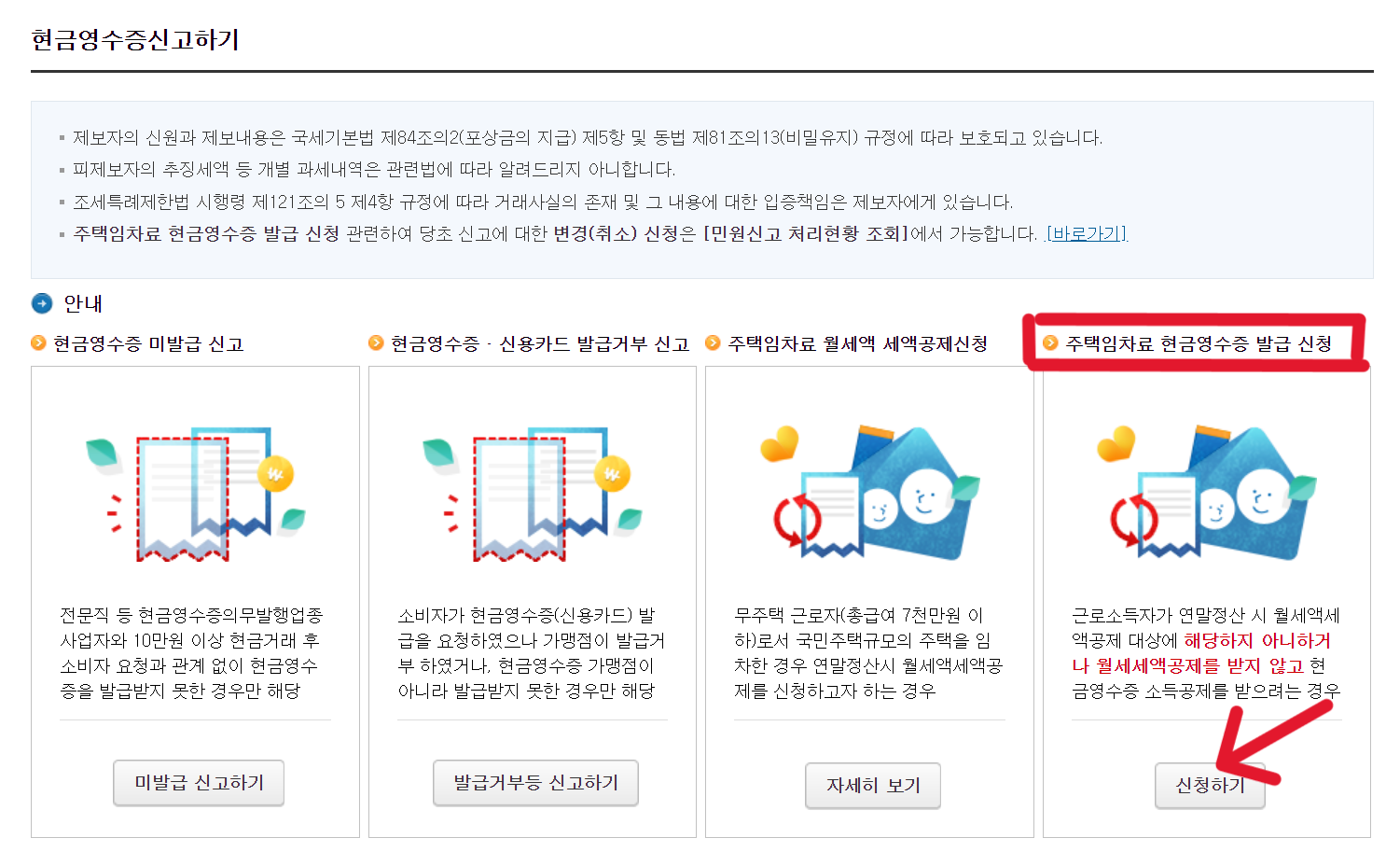Click the 발급거부등 신고하기 button
The height and width of the screenshot is (866, 1400).
click(x=535, y=783)
